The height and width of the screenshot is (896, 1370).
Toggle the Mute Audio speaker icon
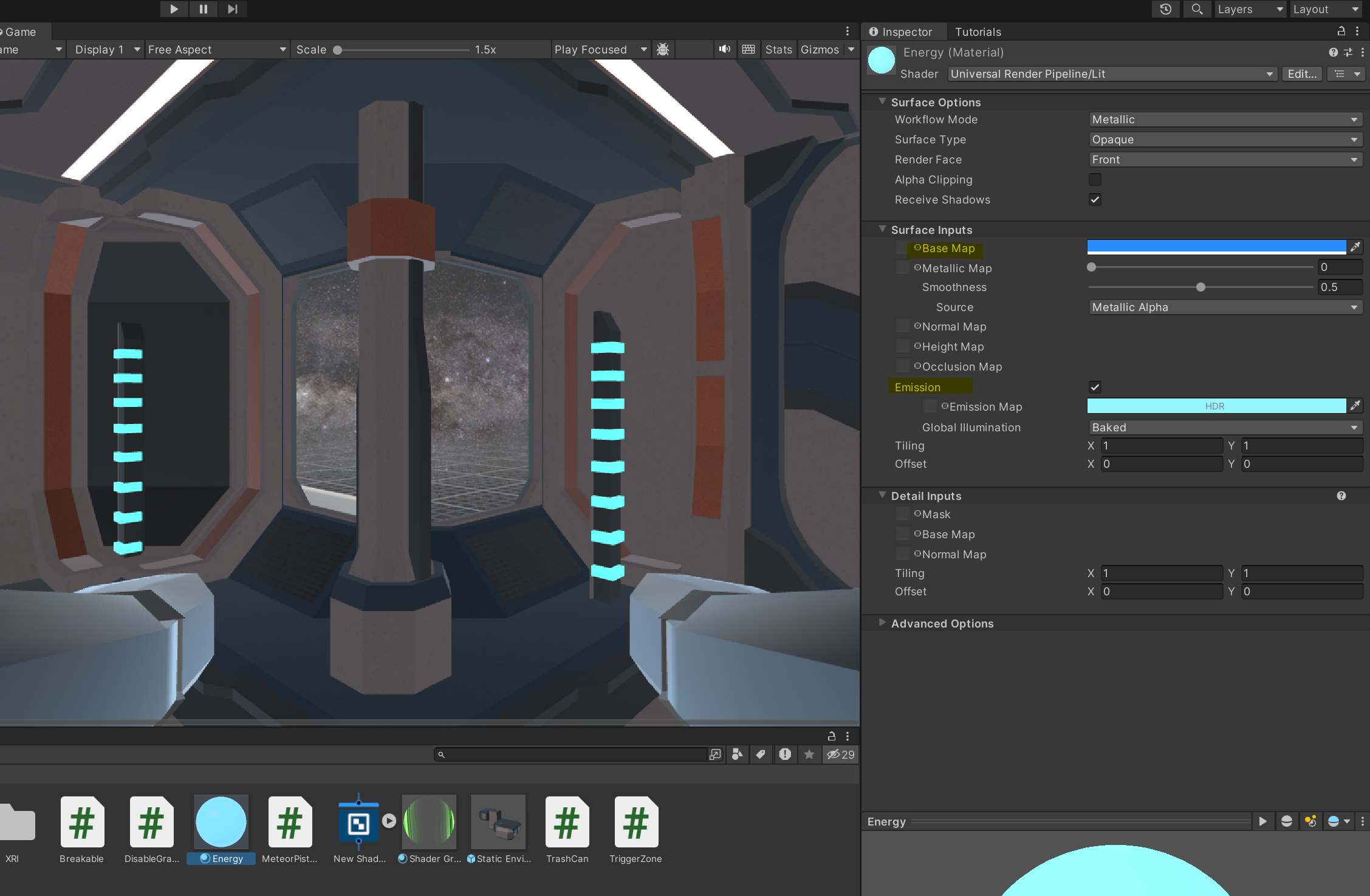point(724,49)
